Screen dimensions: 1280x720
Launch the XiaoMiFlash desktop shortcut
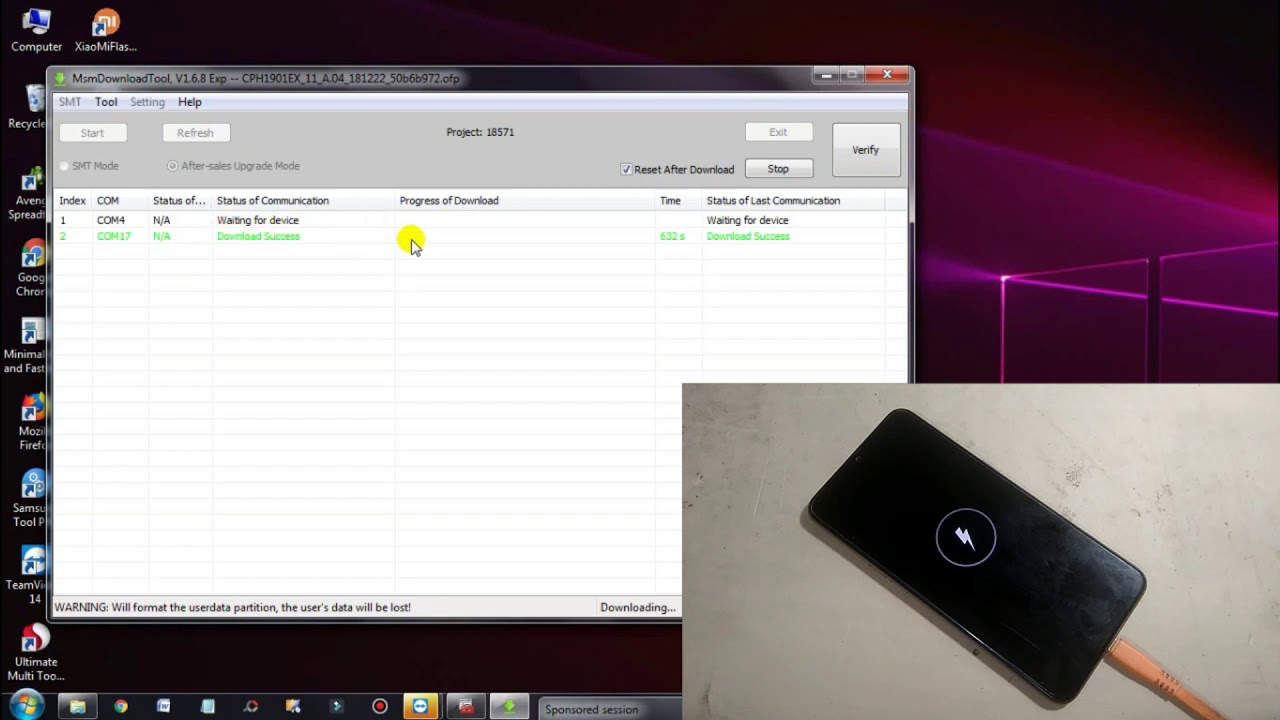[105, 30]
